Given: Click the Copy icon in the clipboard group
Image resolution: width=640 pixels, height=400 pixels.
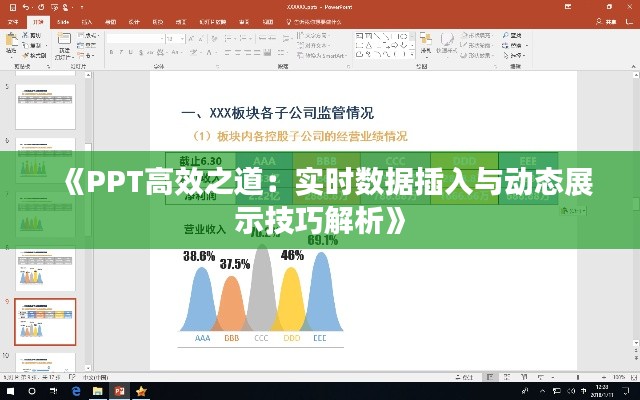Looking at the screenshot, I should click(x=26, y=45).
